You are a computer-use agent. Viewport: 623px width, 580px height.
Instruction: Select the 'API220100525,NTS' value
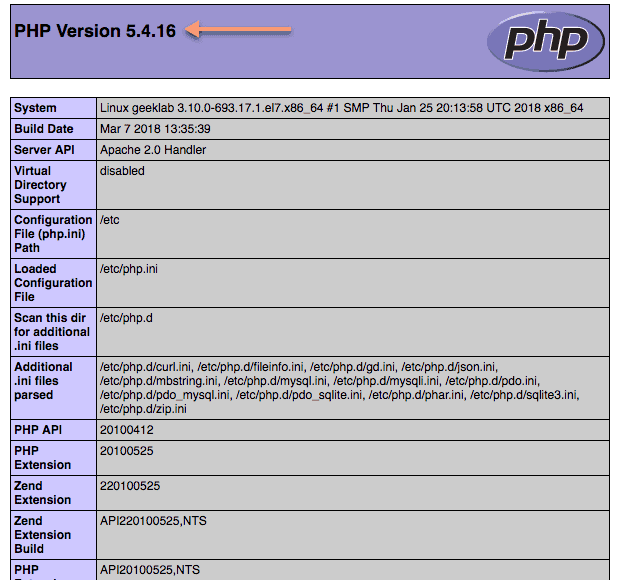pyautogui.click(x=153, y=521)
